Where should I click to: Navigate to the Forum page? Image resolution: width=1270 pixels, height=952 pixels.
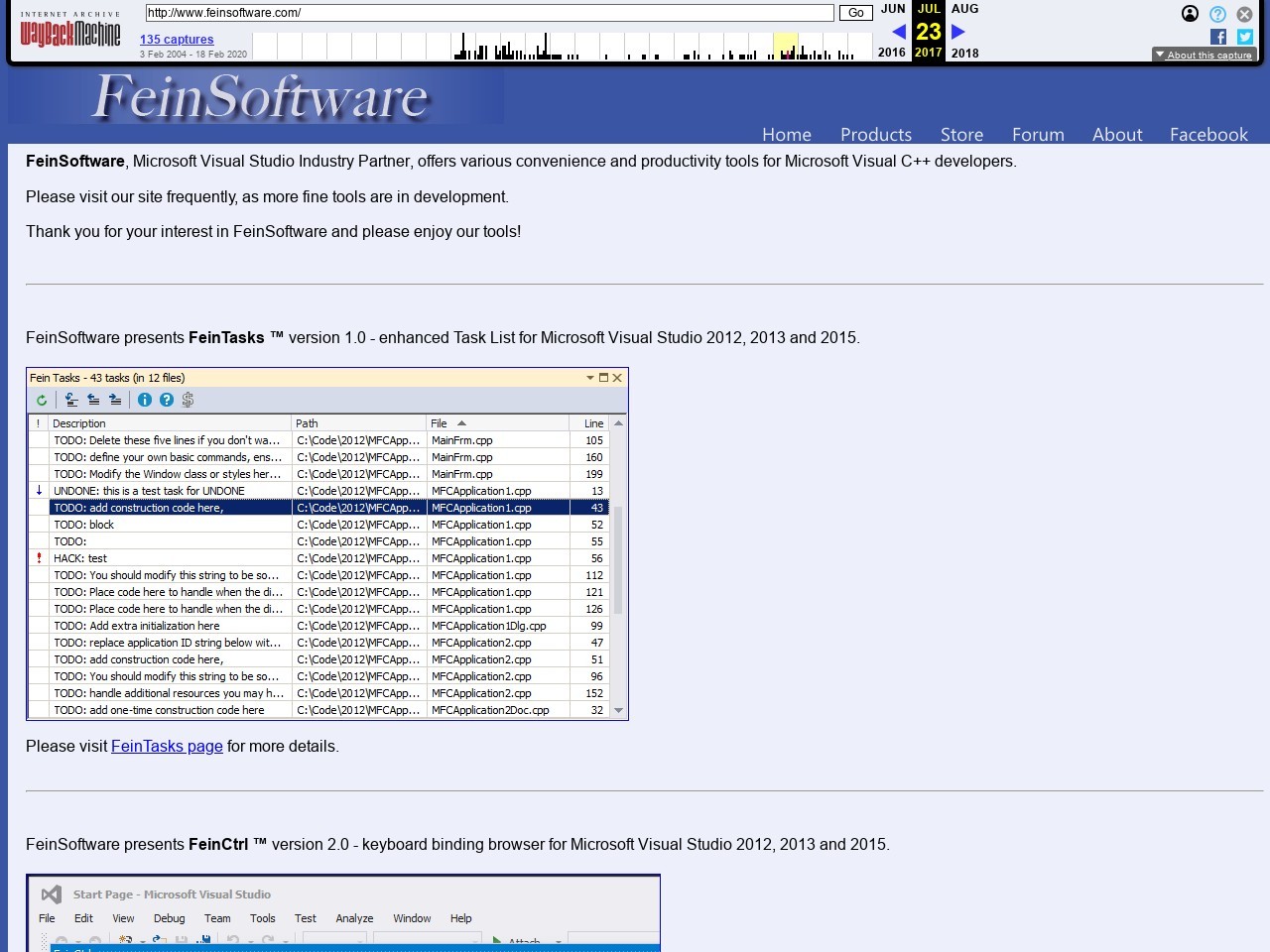(x=1038, y=134)
